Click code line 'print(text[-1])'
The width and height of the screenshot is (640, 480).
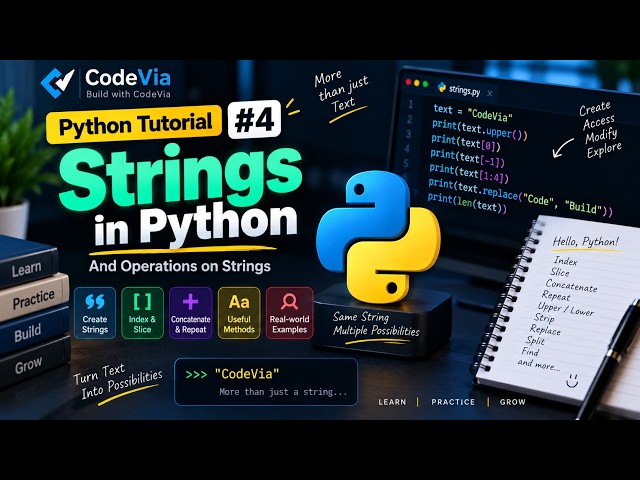coord(467,158)
